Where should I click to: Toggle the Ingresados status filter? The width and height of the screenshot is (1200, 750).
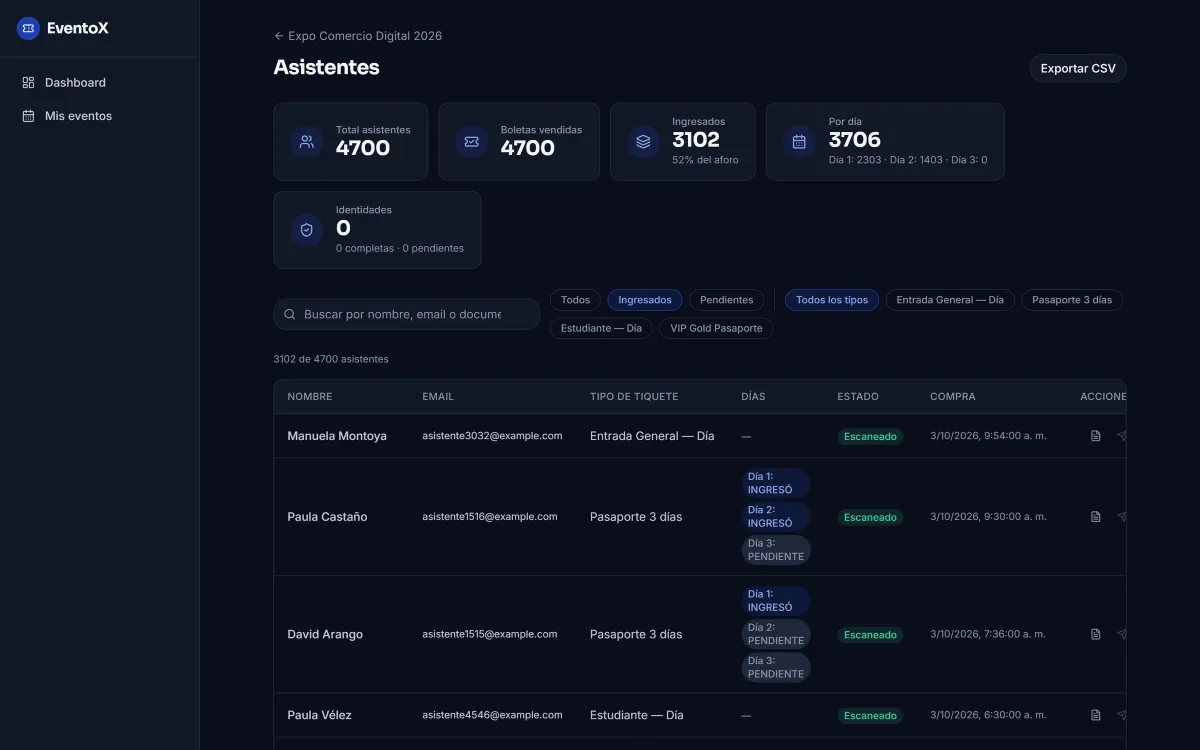coord(645,300)
